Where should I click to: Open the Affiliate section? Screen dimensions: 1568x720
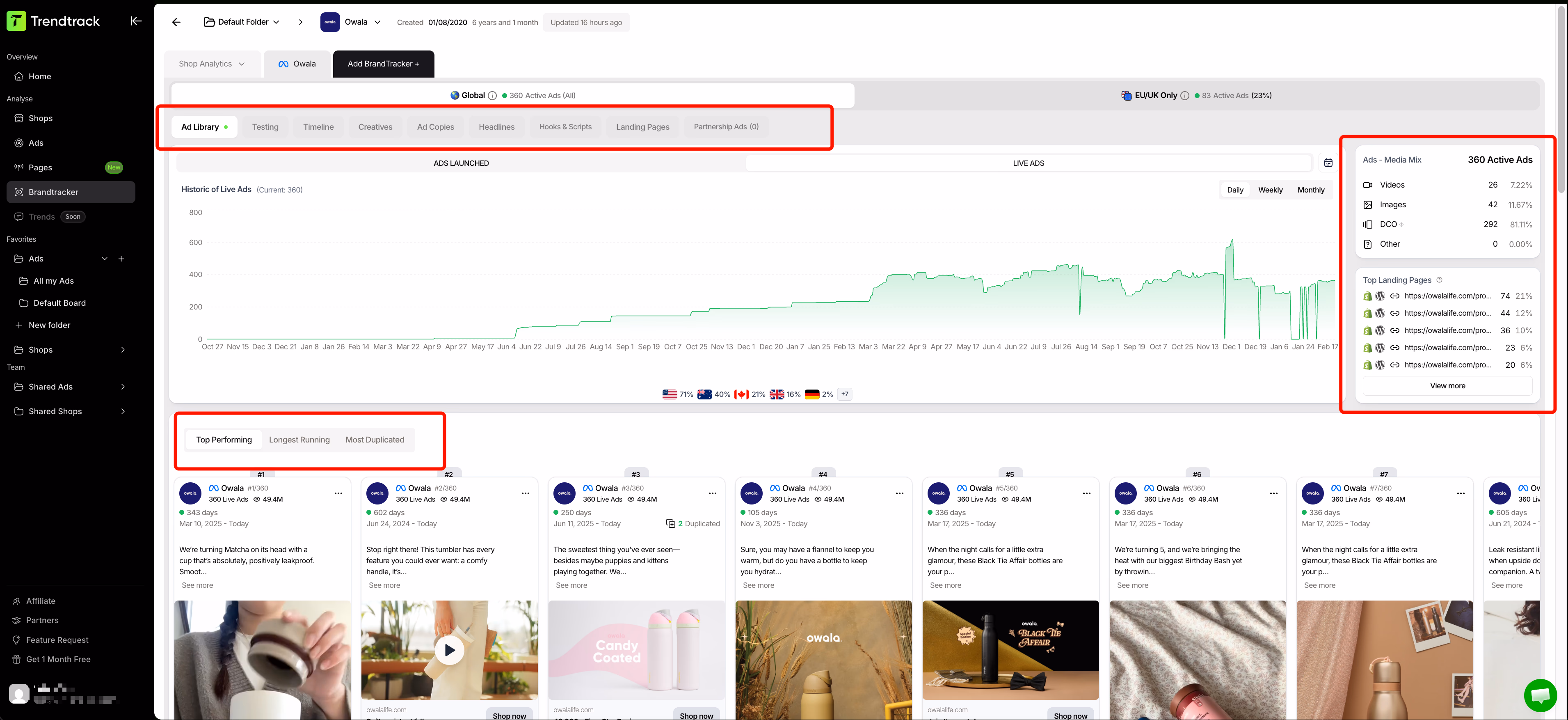pyautogui.click(x=41, y=601)
